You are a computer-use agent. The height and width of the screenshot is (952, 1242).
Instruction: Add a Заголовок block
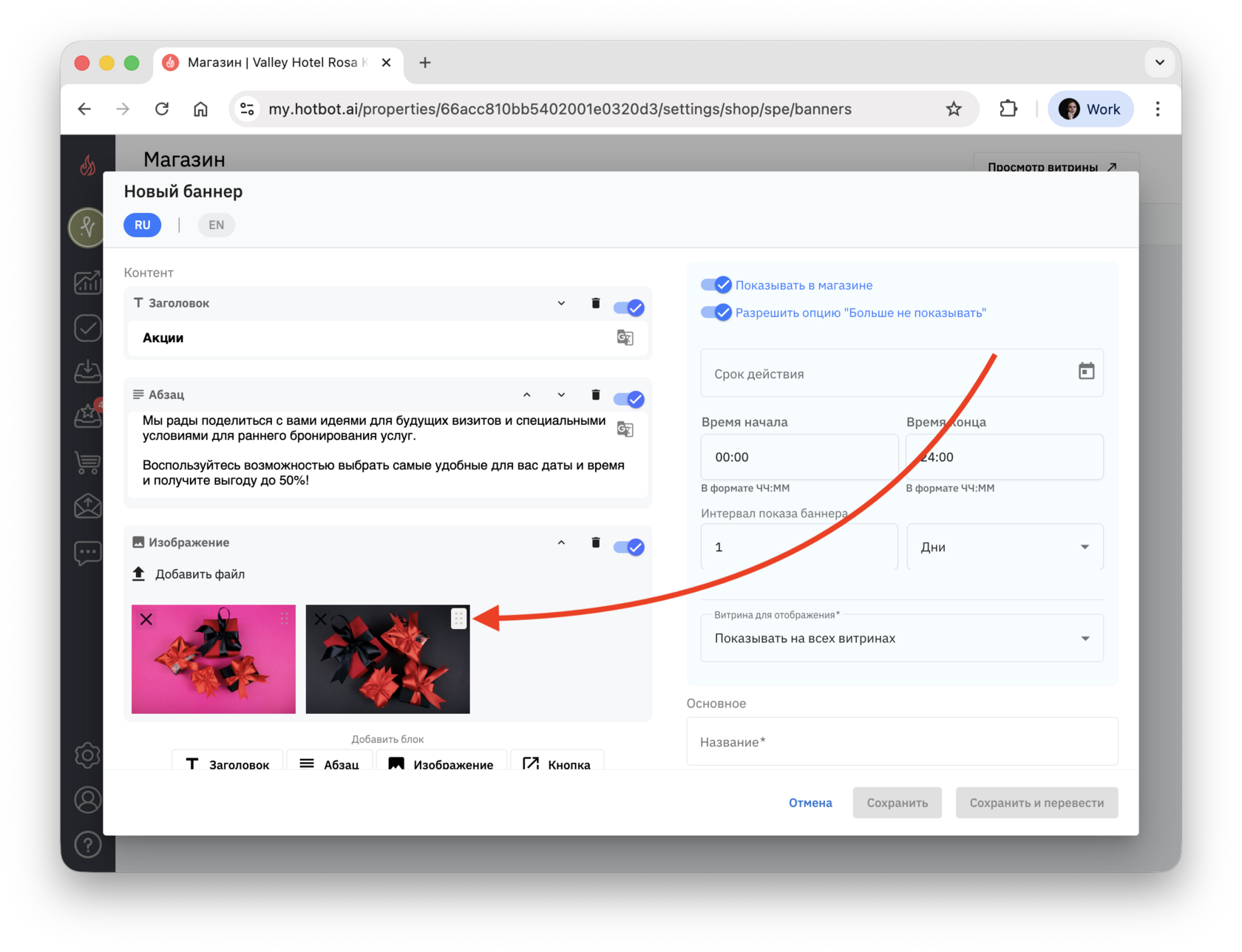(228, 761)
